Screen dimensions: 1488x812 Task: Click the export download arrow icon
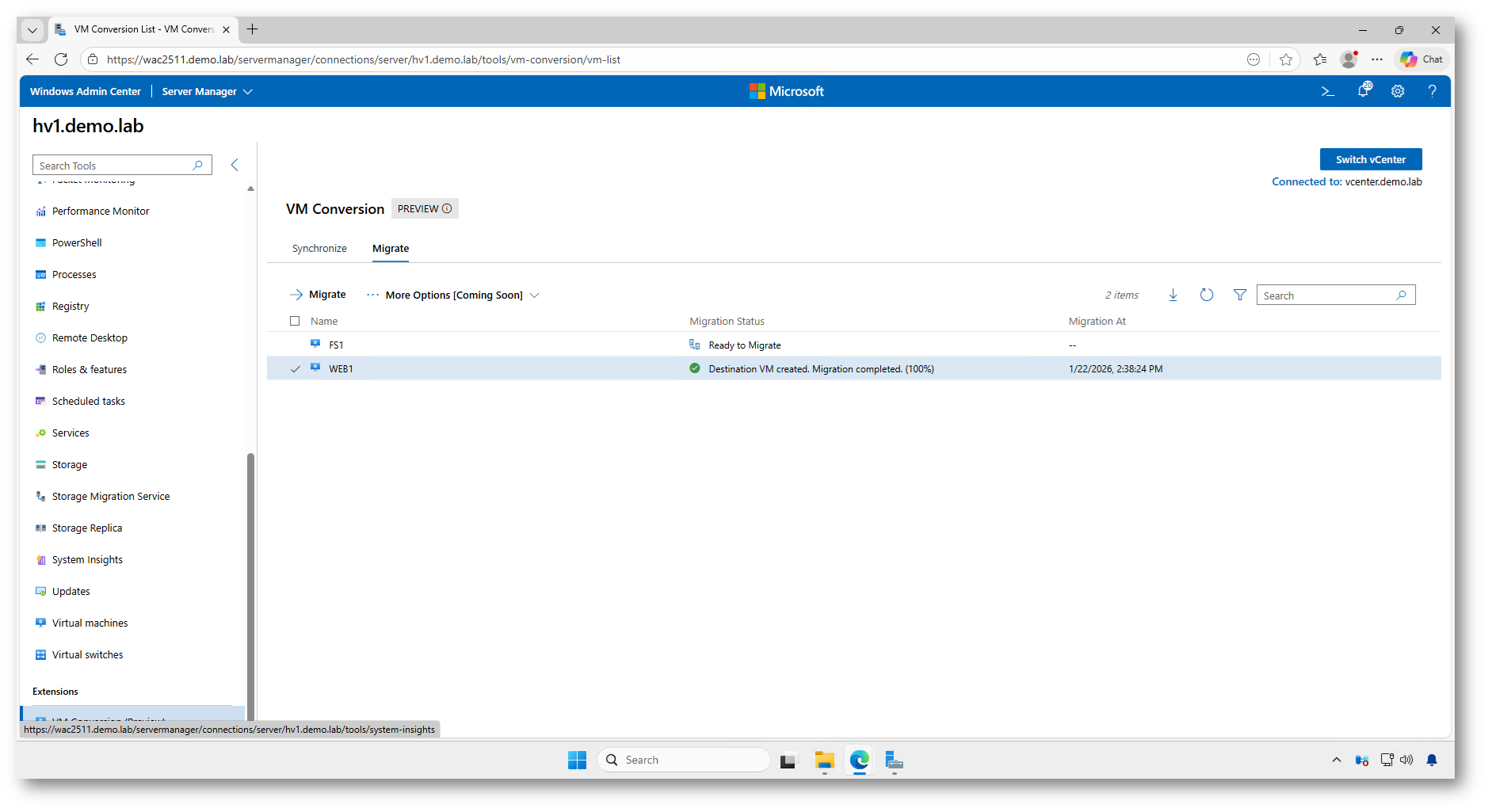1173,295
